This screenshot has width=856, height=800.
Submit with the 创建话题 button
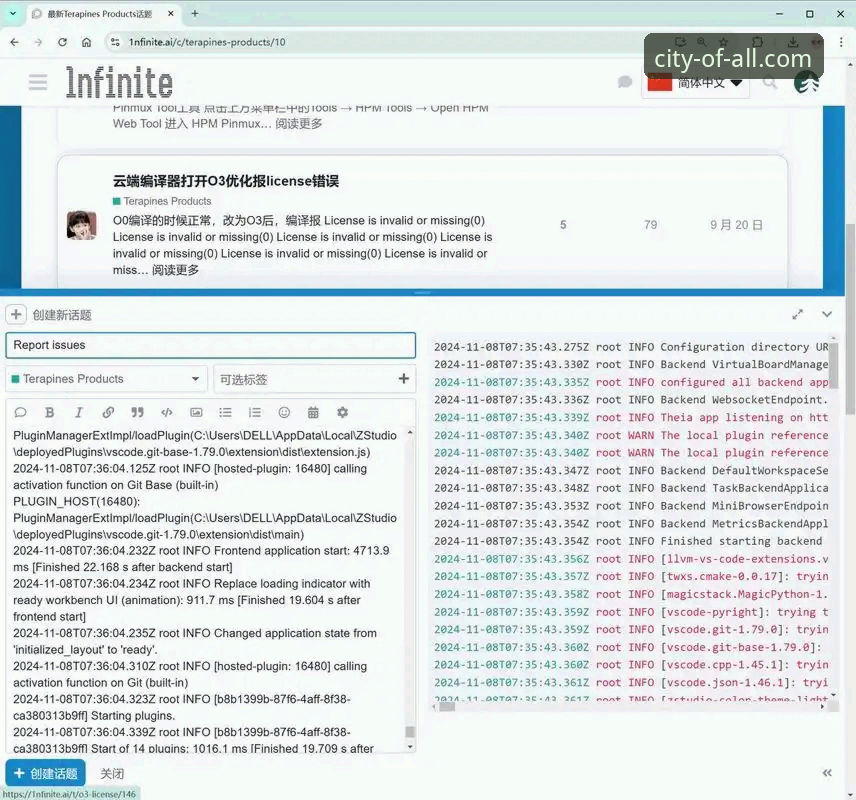pos(46,774)
